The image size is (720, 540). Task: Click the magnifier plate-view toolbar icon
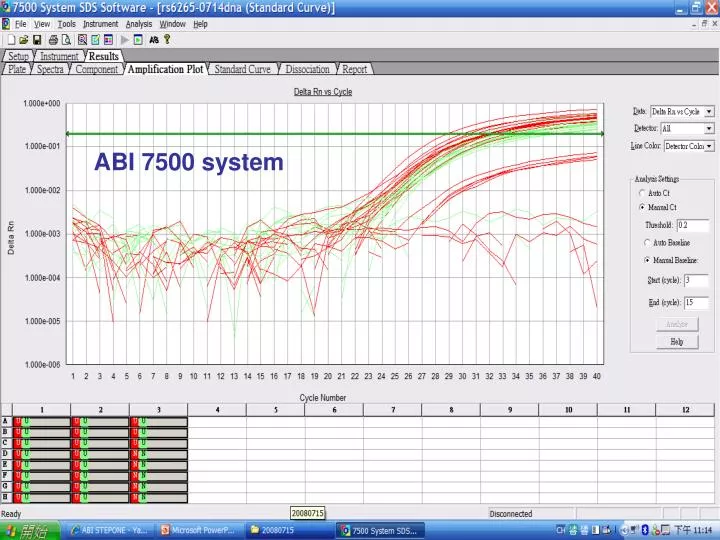(82, 40)
